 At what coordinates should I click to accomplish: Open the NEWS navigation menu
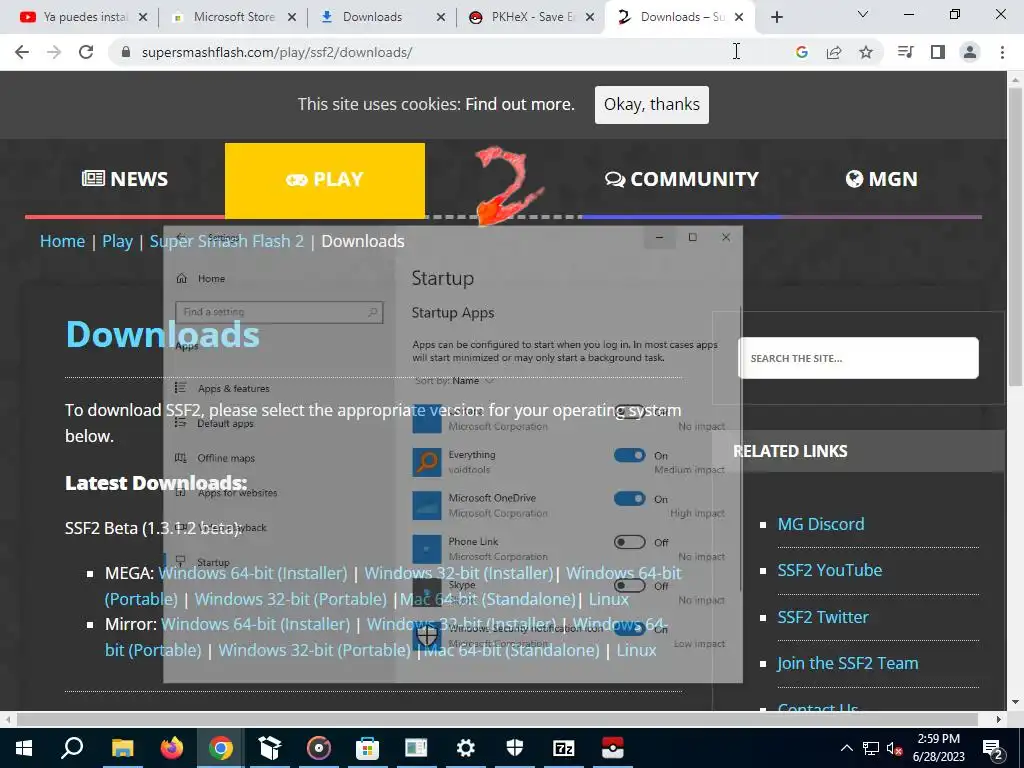pyautogui.click(x=125, y=179)
